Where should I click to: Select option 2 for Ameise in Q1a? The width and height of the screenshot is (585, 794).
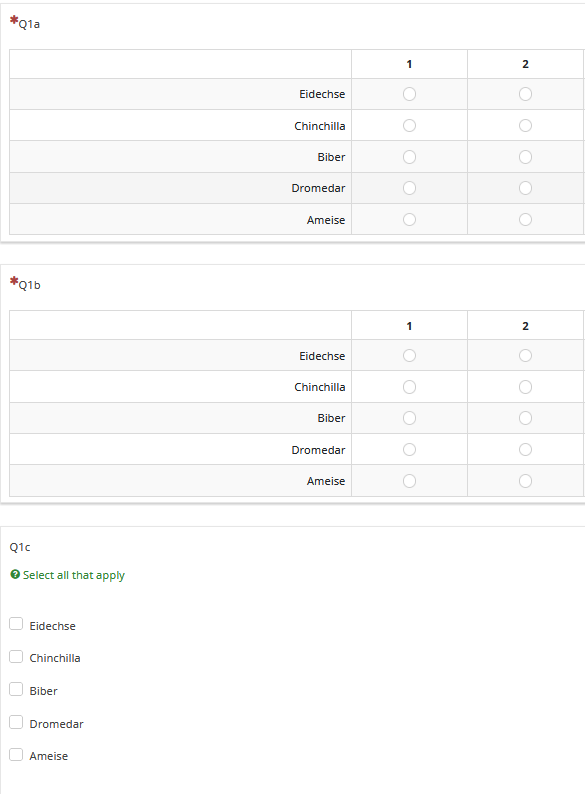click(525, 220)
